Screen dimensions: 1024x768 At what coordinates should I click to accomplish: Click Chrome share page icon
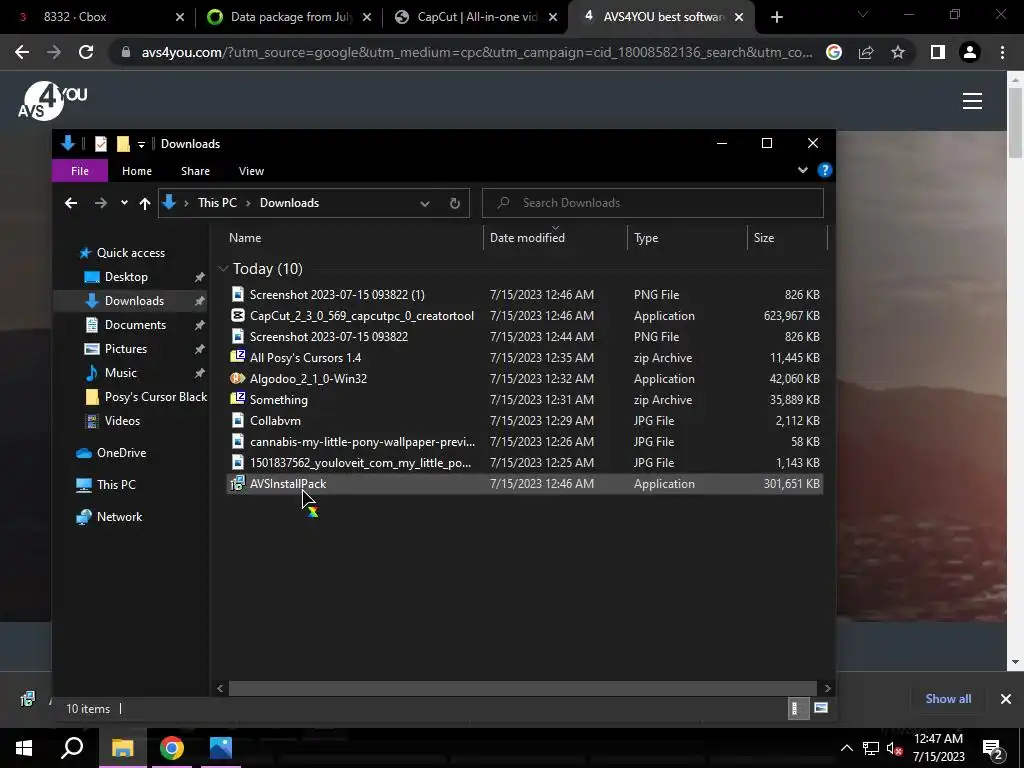click(866, 52)
